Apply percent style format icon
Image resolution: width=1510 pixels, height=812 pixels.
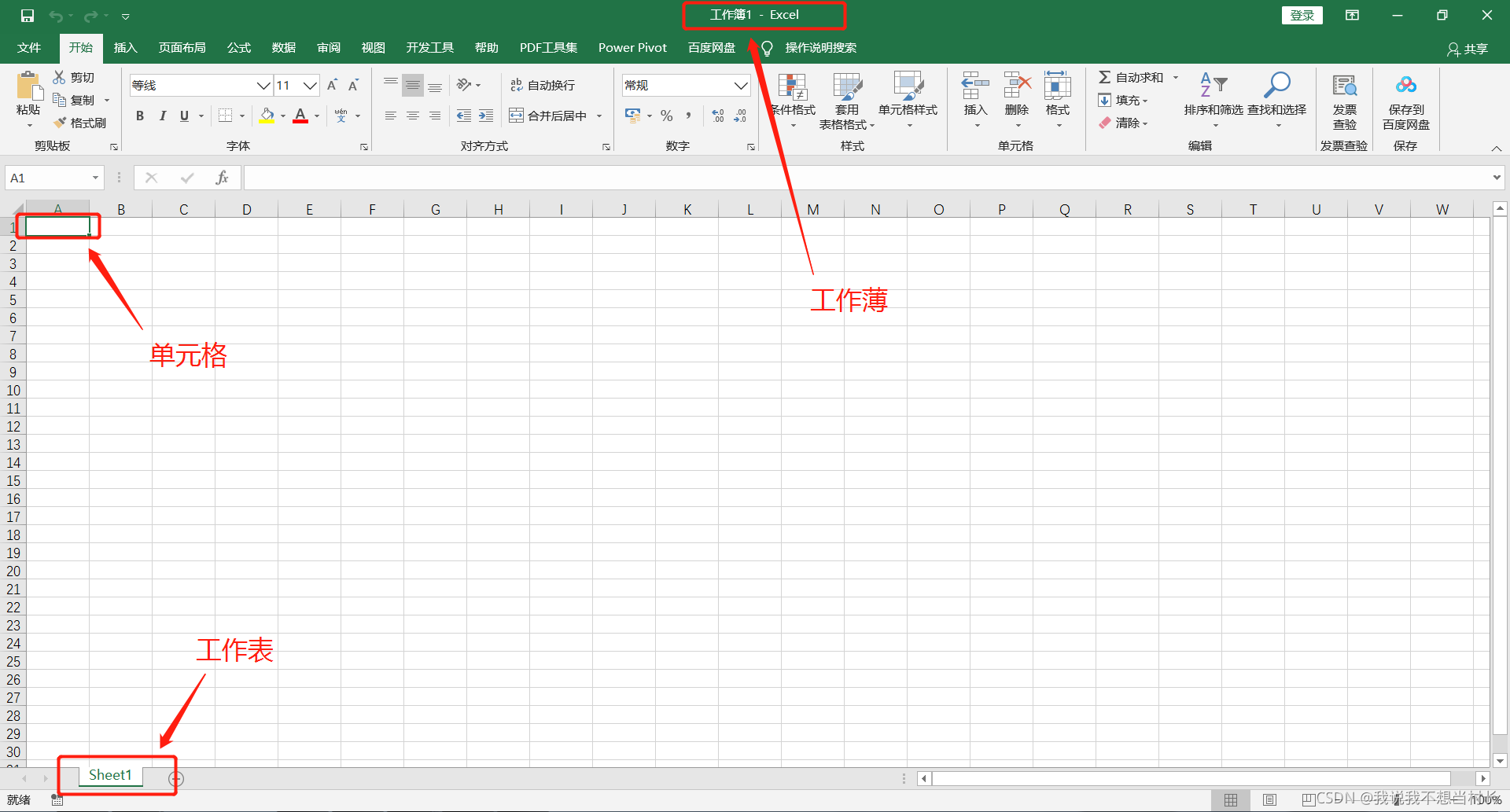point(667,116)
